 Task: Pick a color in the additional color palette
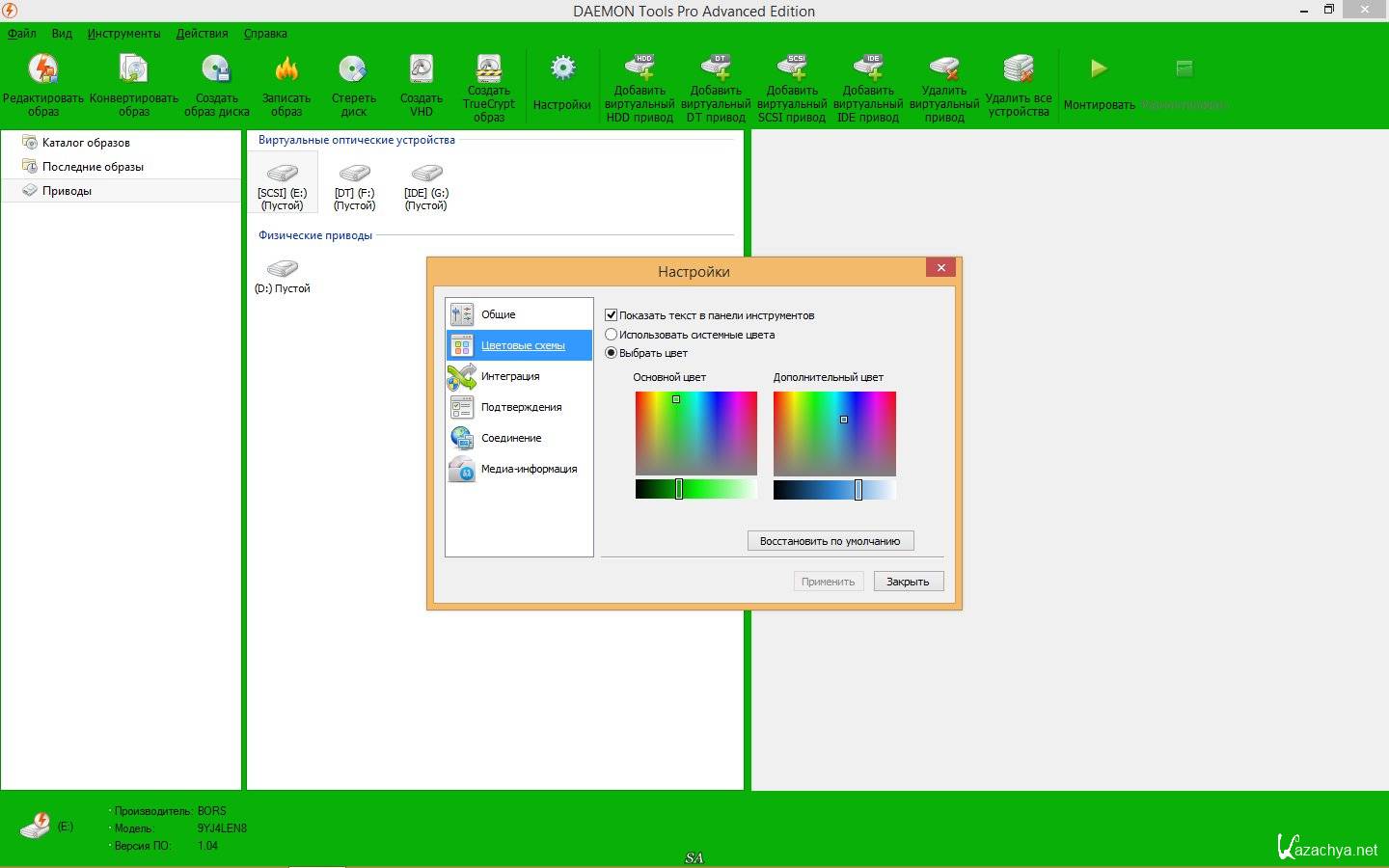click(x=834, y=433)
